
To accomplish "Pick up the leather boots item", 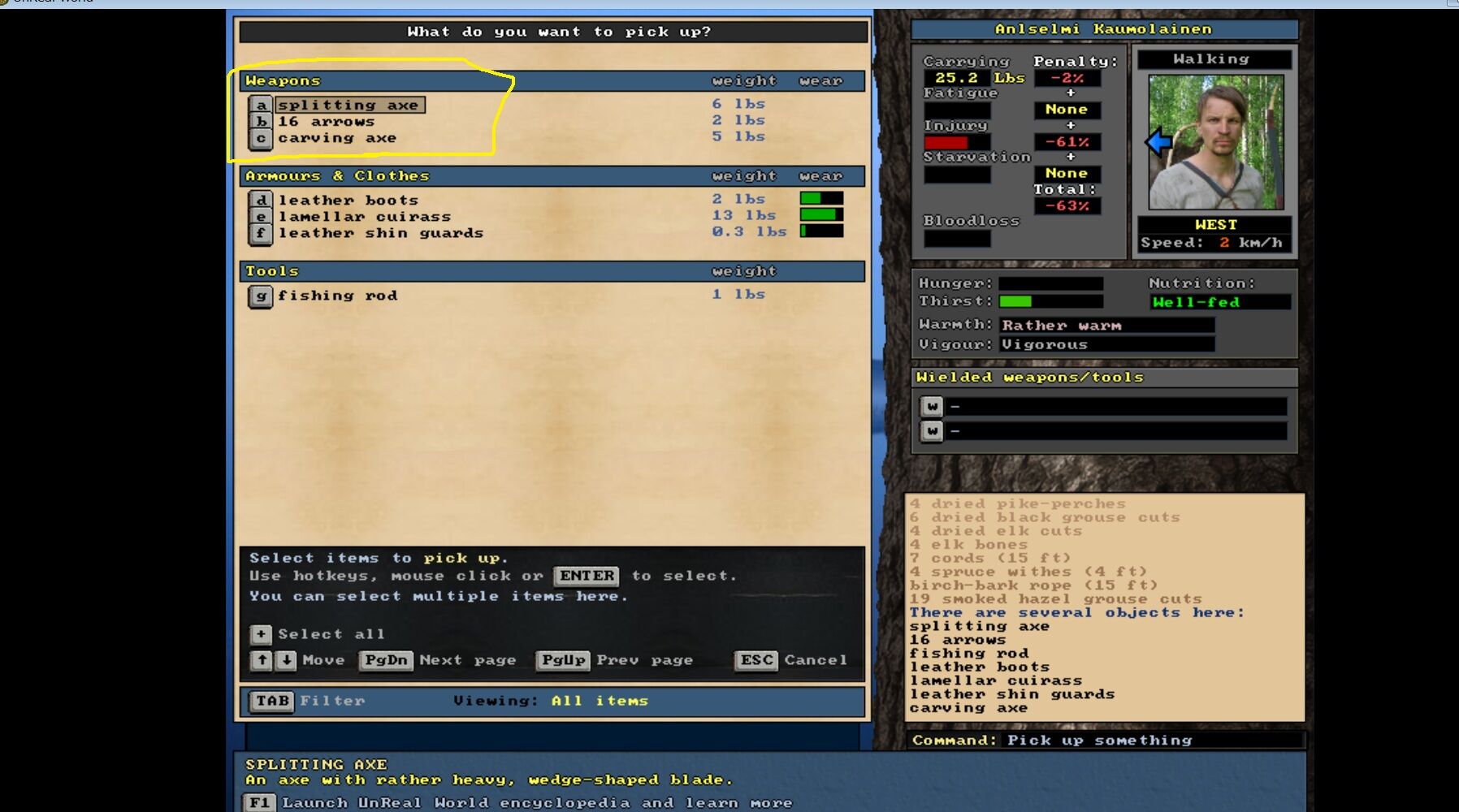I will (349, 200).
